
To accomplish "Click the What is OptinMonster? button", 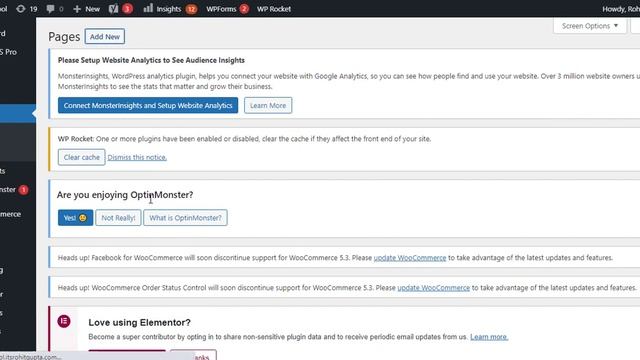I will 185,218.
